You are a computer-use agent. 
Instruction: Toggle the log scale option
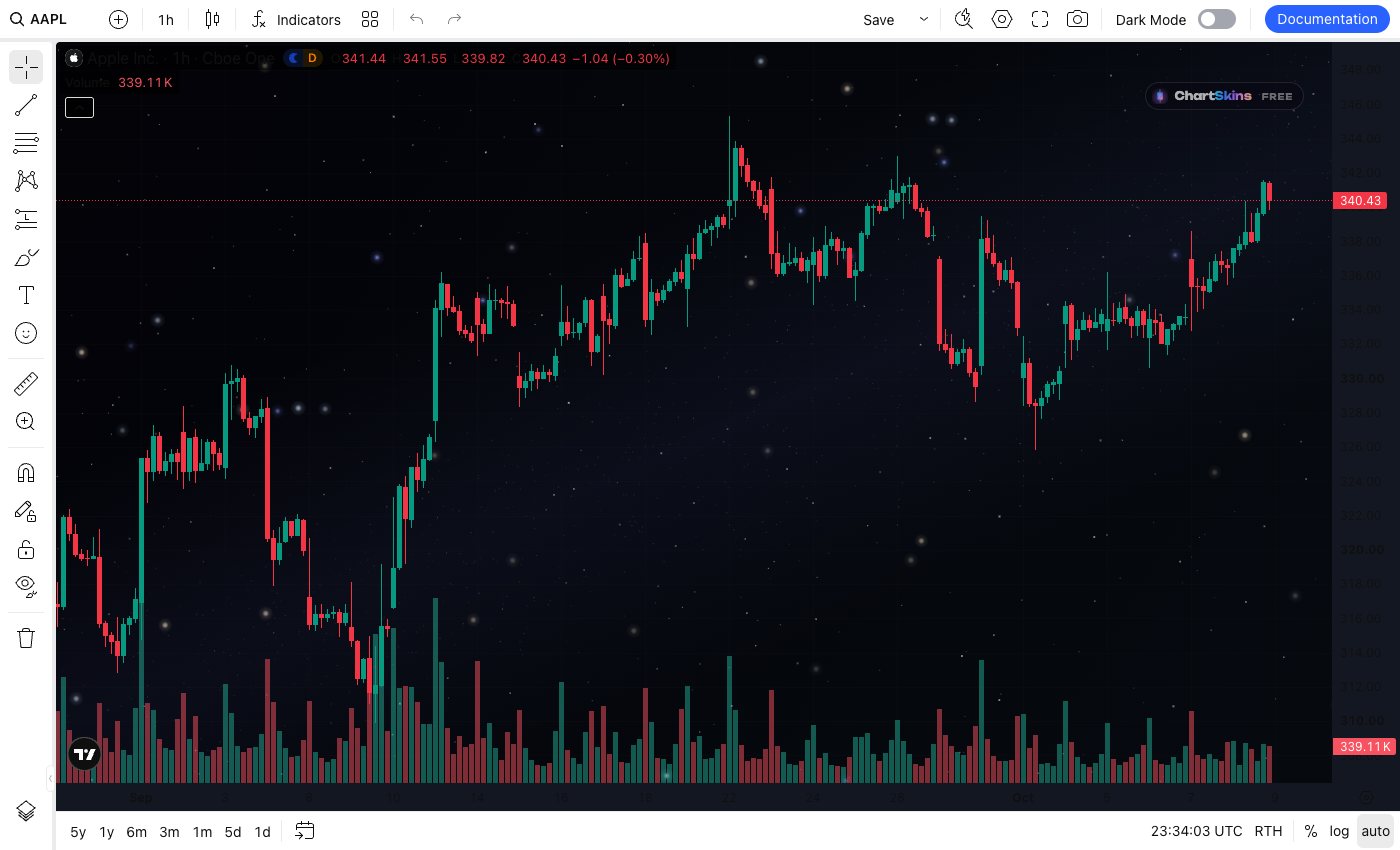[x=1339, y=831]
